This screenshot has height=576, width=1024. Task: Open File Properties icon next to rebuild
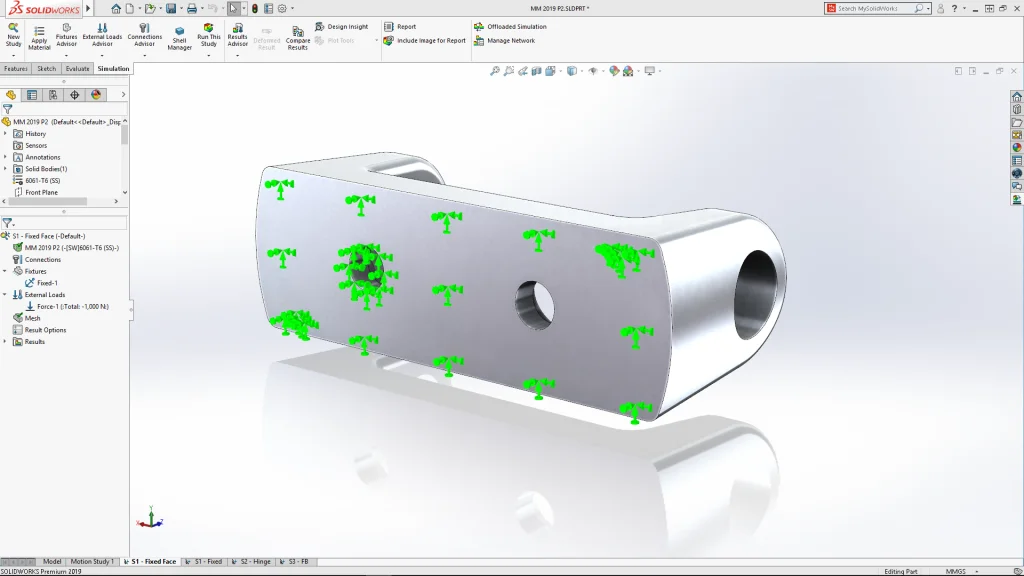(268, 8)
